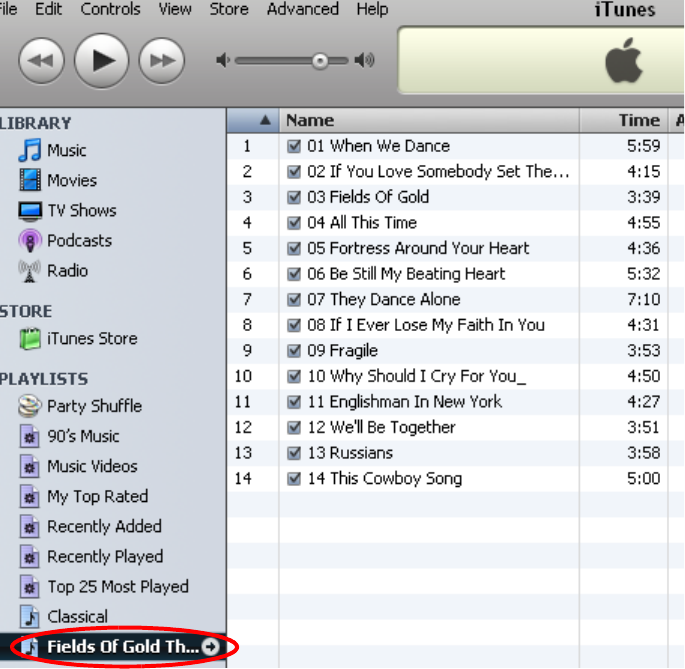Select the Fields Of Gold Th... playlist
The width and height of the screenshot is (685, 669).
(113, 647)
